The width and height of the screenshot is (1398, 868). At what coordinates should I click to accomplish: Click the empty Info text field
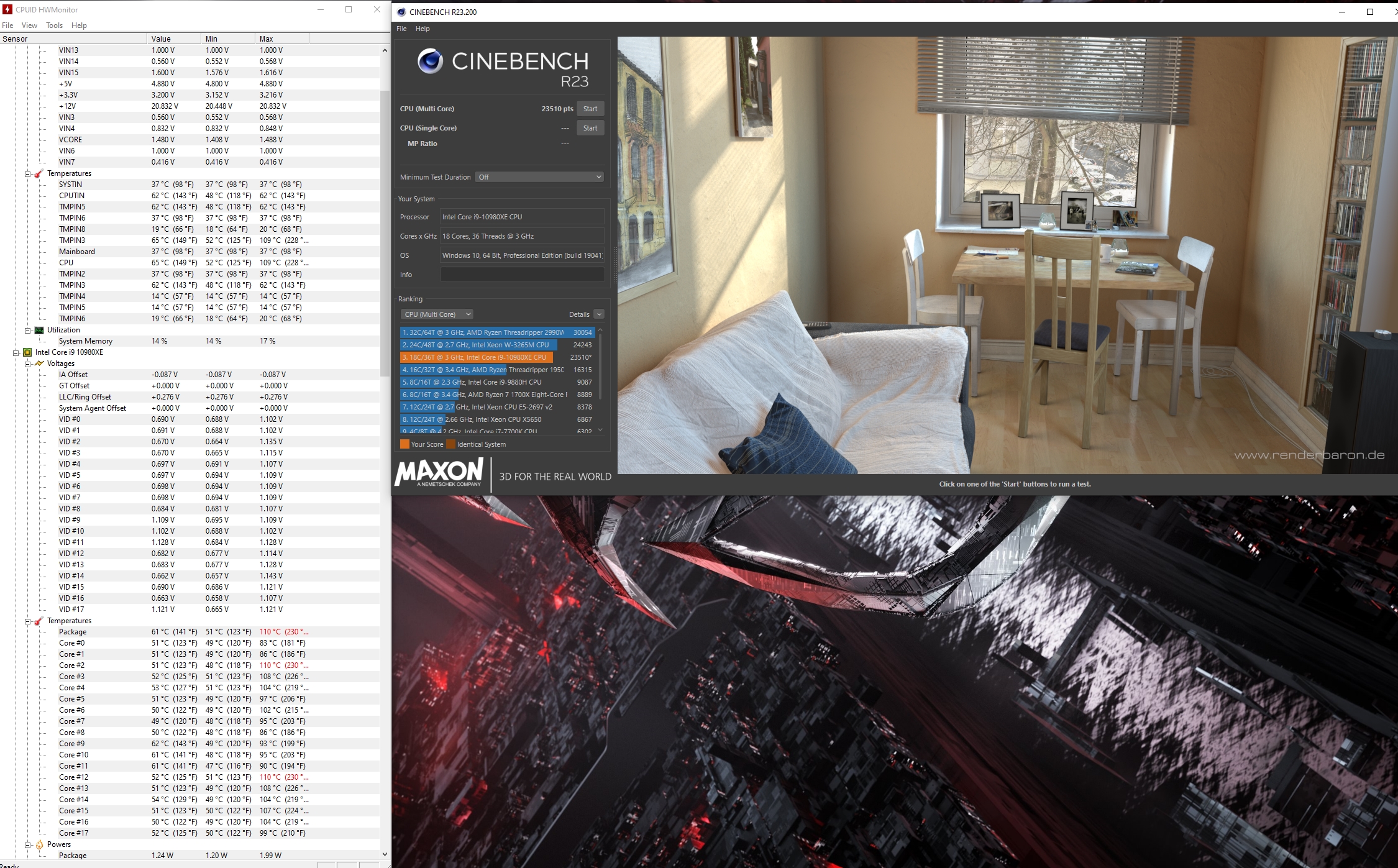pos(522,275)
